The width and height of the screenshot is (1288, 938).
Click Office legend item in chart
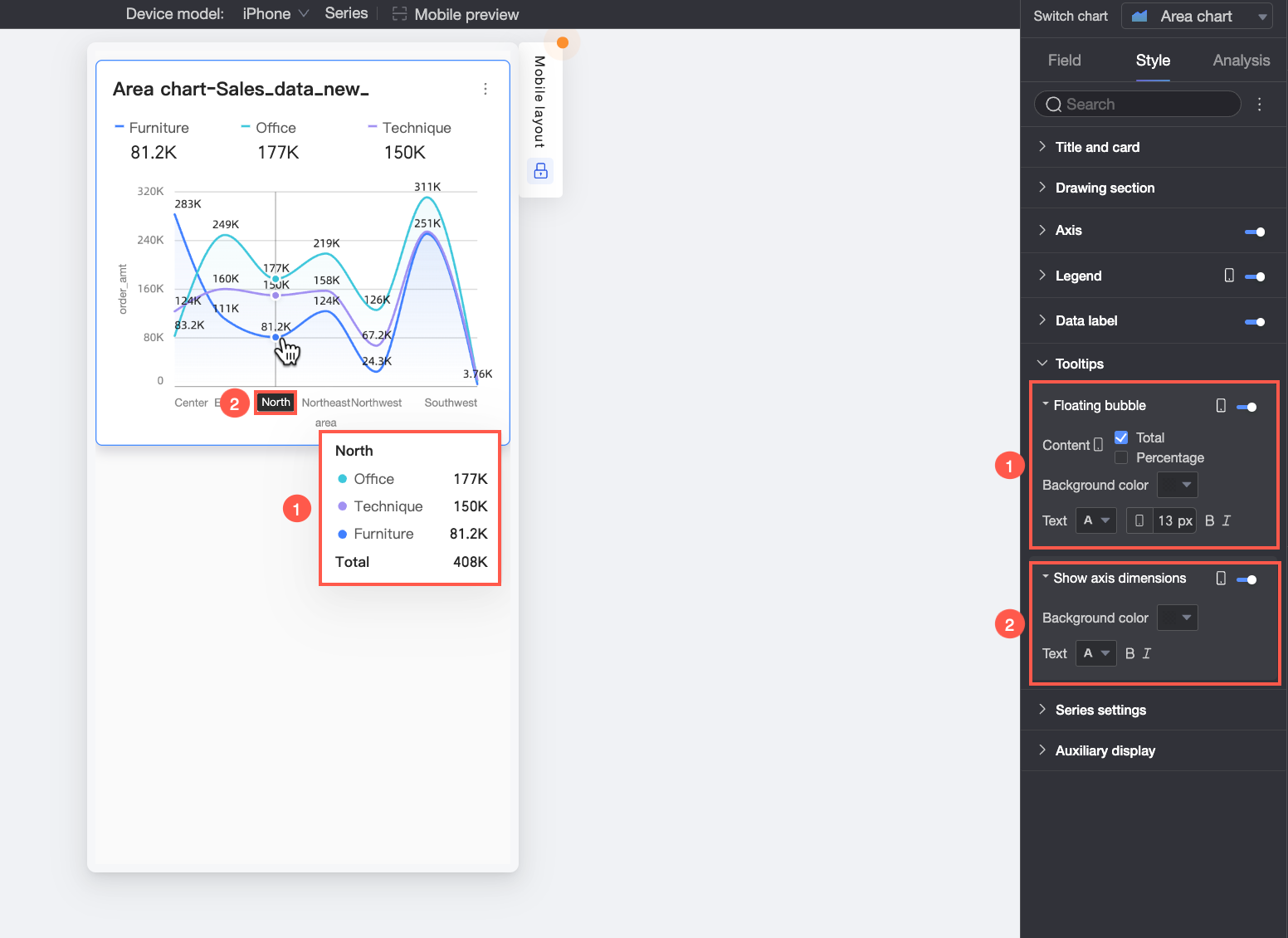[x=269, y=128]
